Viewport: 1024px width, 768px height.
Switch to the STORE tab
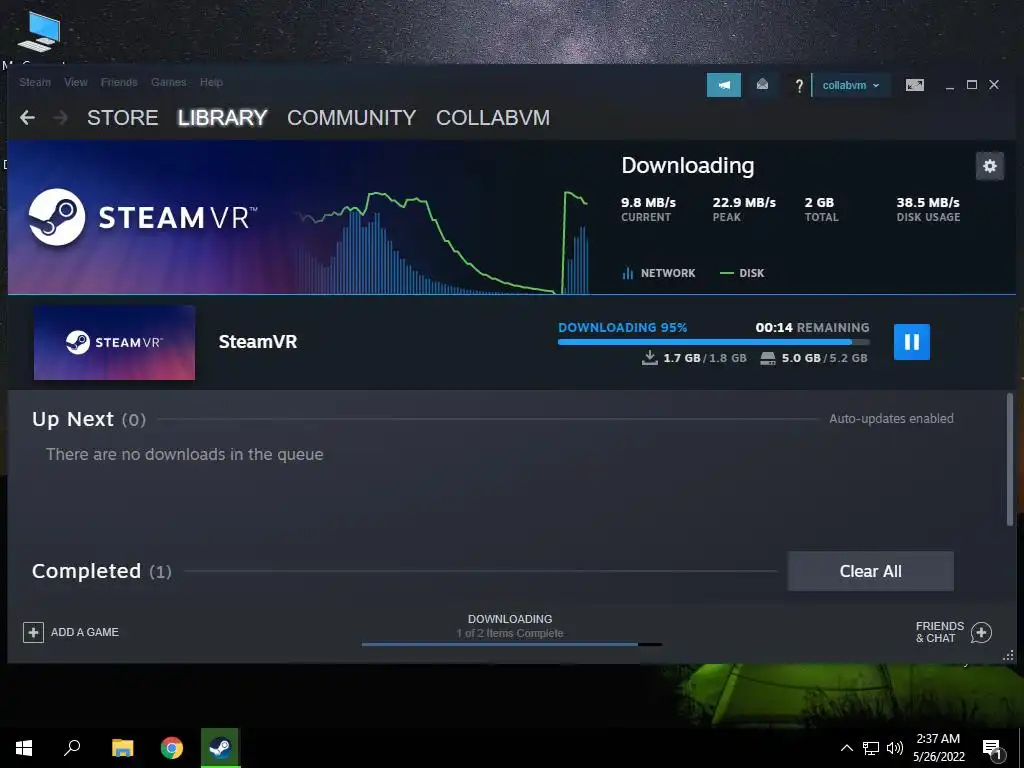point(123,118)
